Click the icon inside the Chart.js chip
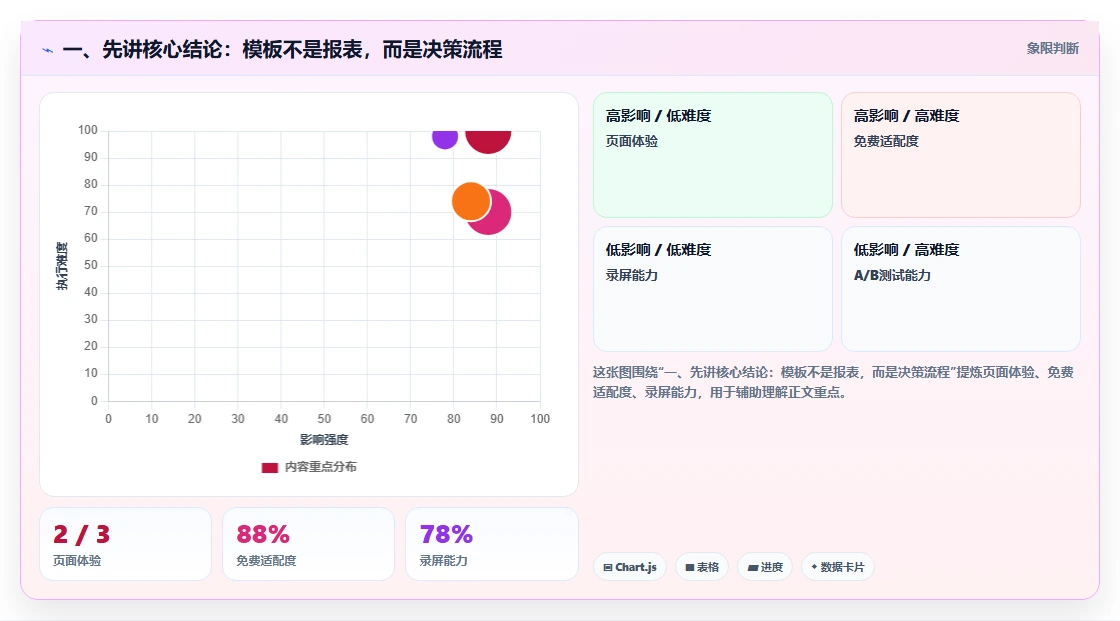1120x621 pixels. point(608,567)
